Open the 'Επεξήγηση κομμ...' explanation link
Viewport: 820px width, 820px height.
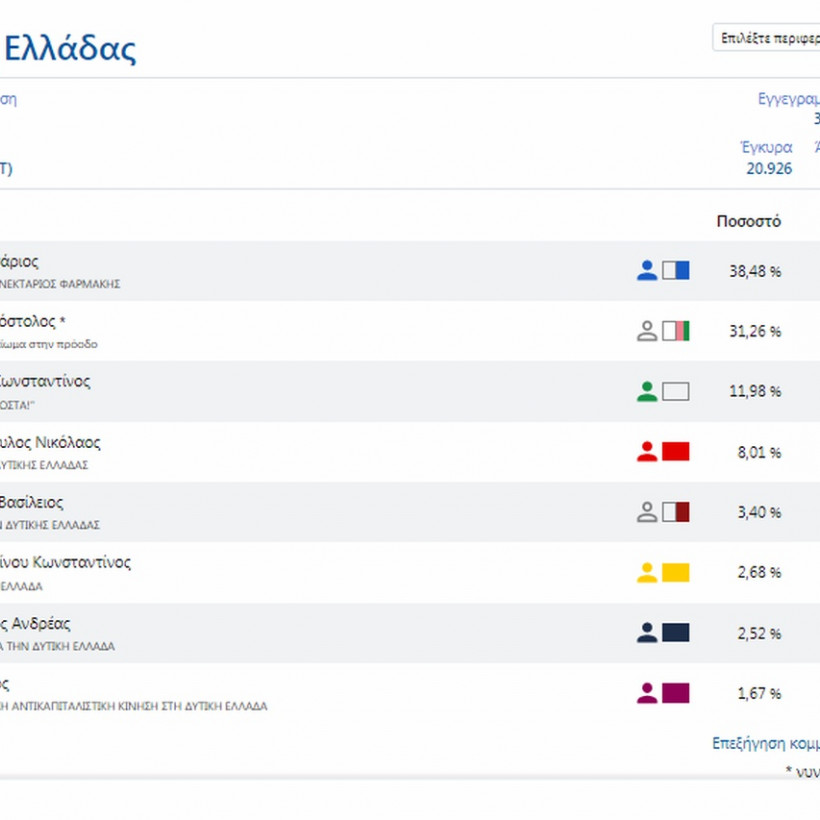(765, 743)
